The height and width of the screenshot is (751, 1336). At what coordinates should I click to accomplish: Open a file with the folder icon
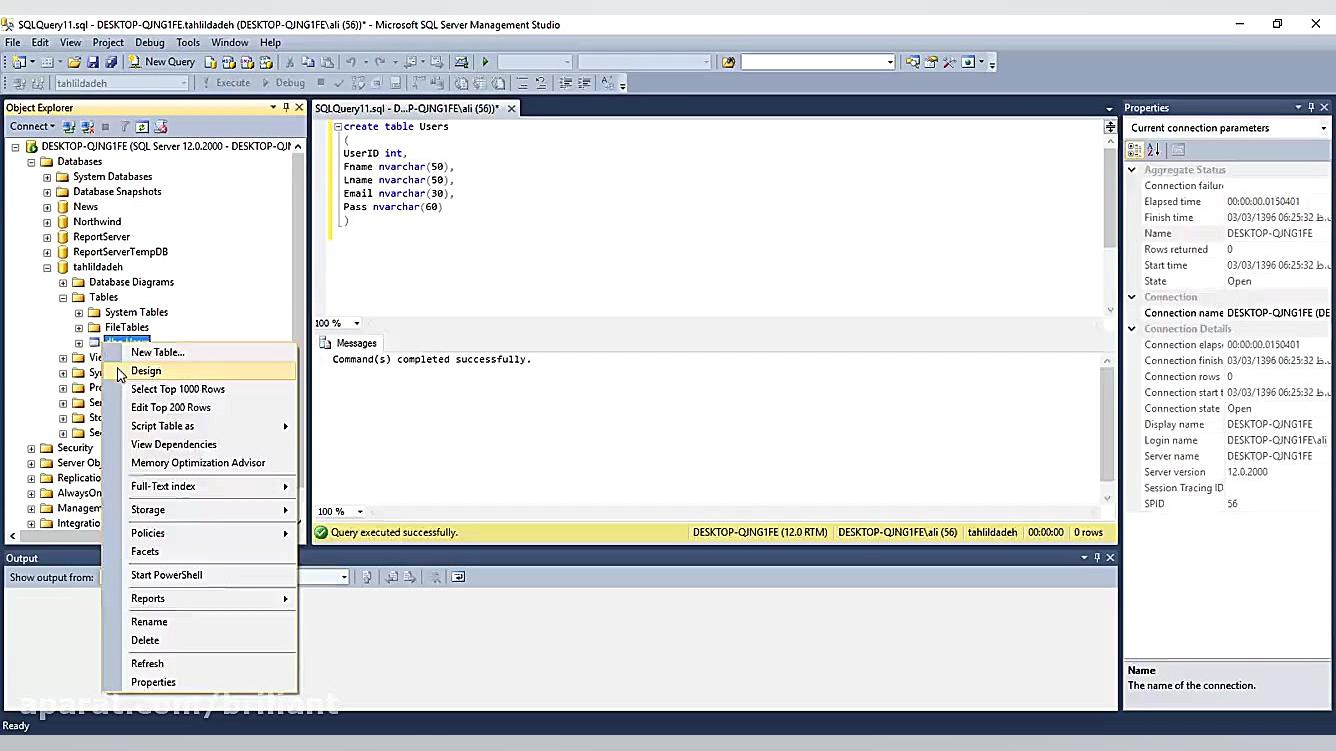(x=74, y=62)
